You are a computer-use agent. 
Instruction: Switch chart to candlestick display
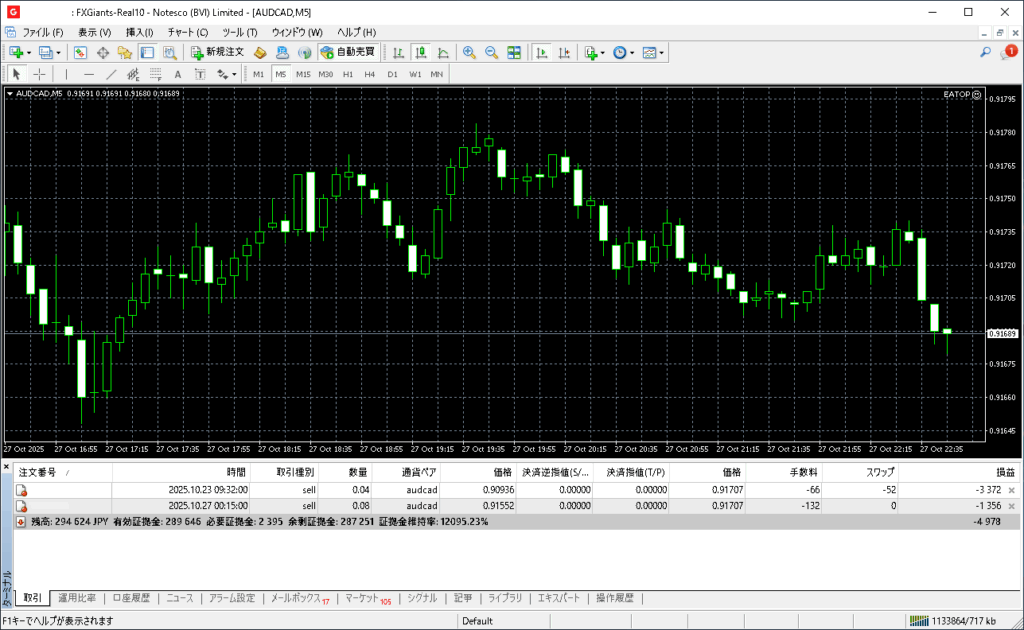click(421, 52)
